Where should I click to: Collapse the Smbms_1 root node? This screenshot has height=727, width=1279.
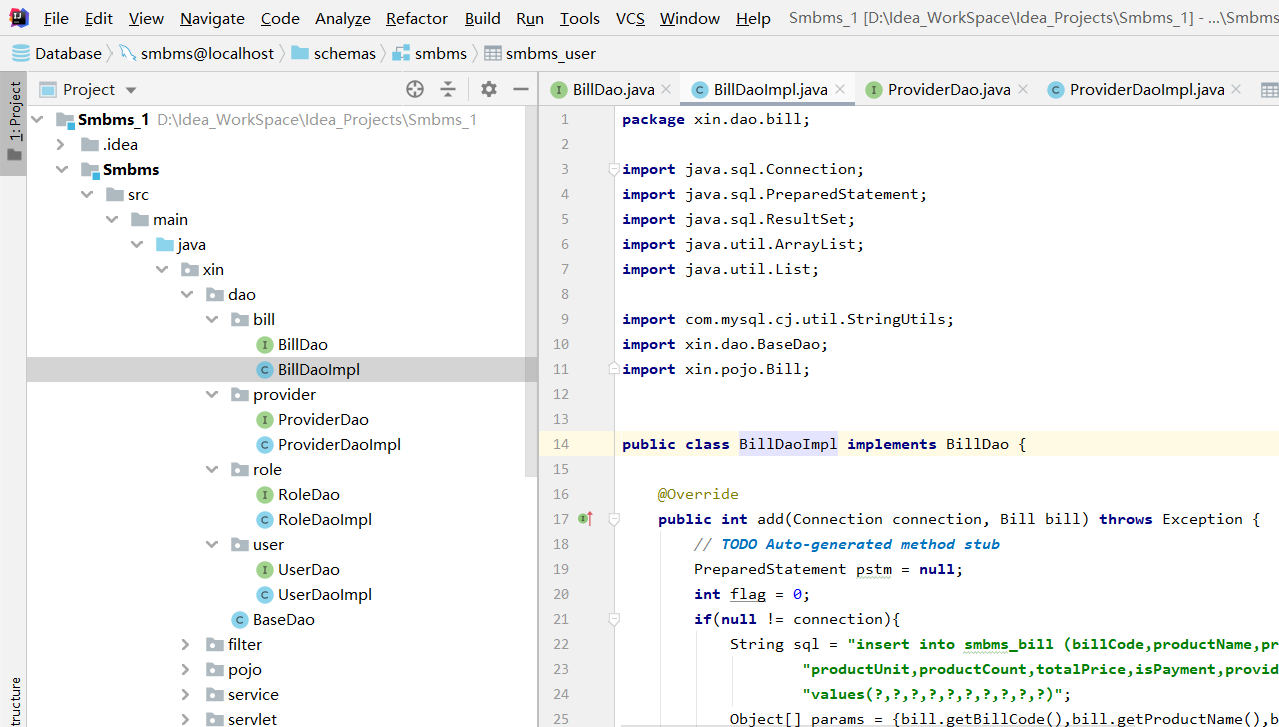[37, 119]
